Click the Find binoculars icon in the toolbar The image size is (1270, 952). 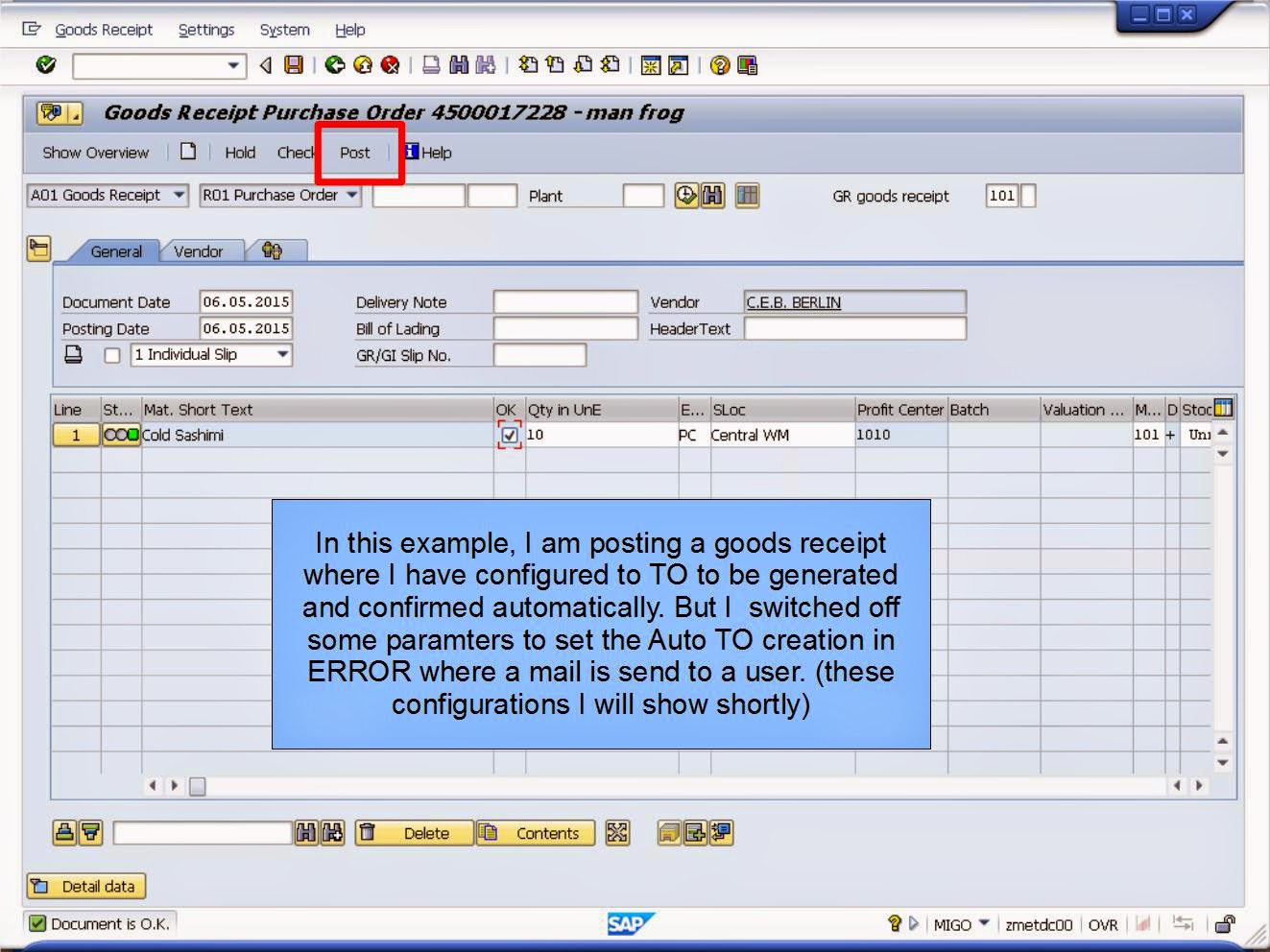point(461,65)
